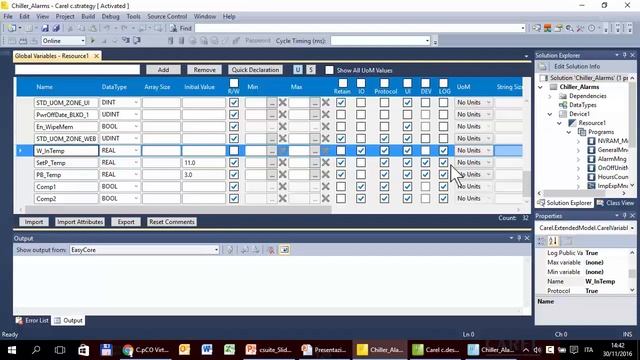Click the New Project icon in toolbar
640x360 pixels.
click(12, 28)
